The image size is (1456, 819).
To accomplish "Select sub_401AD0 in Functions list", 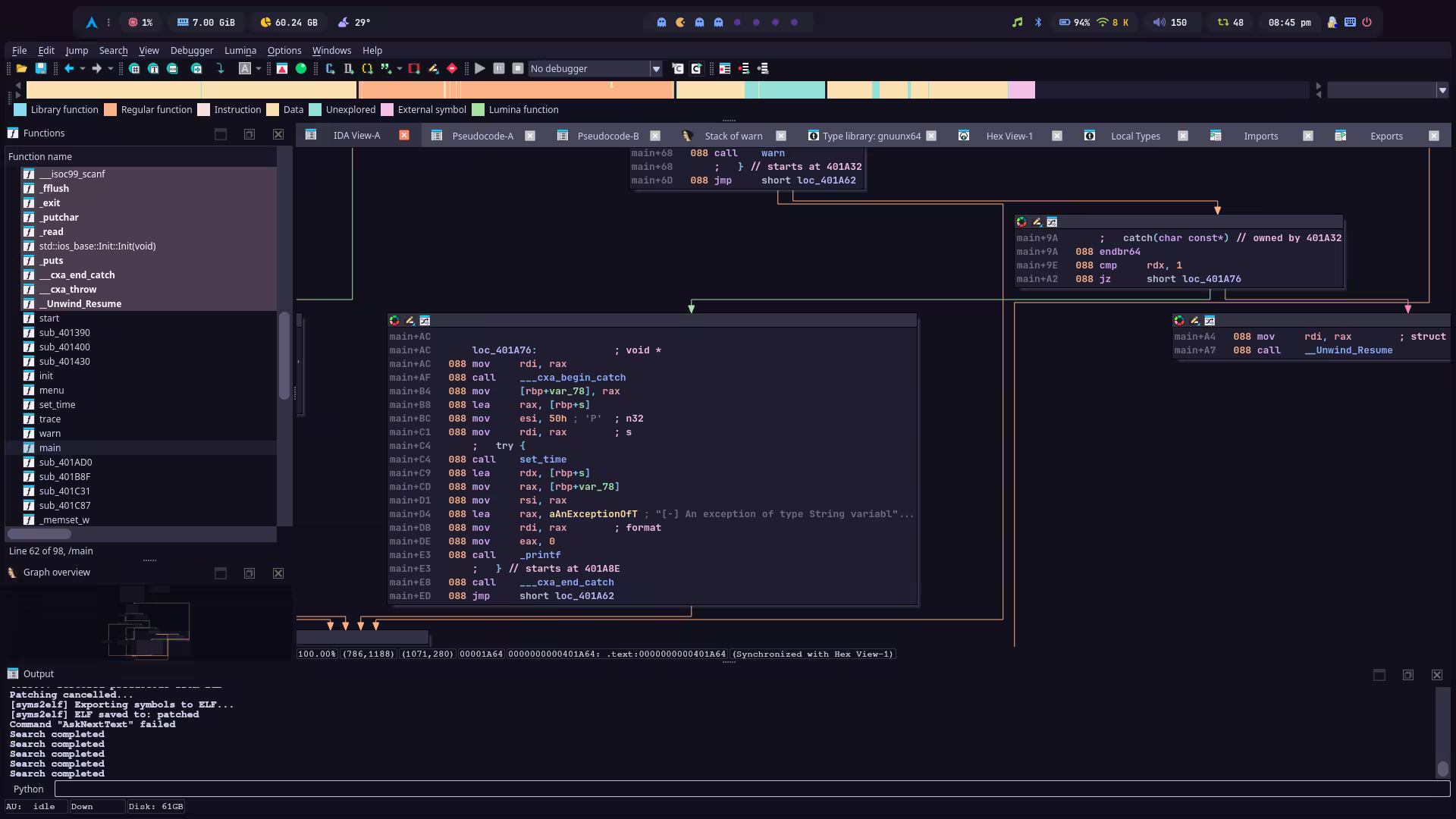I will 65,463.
